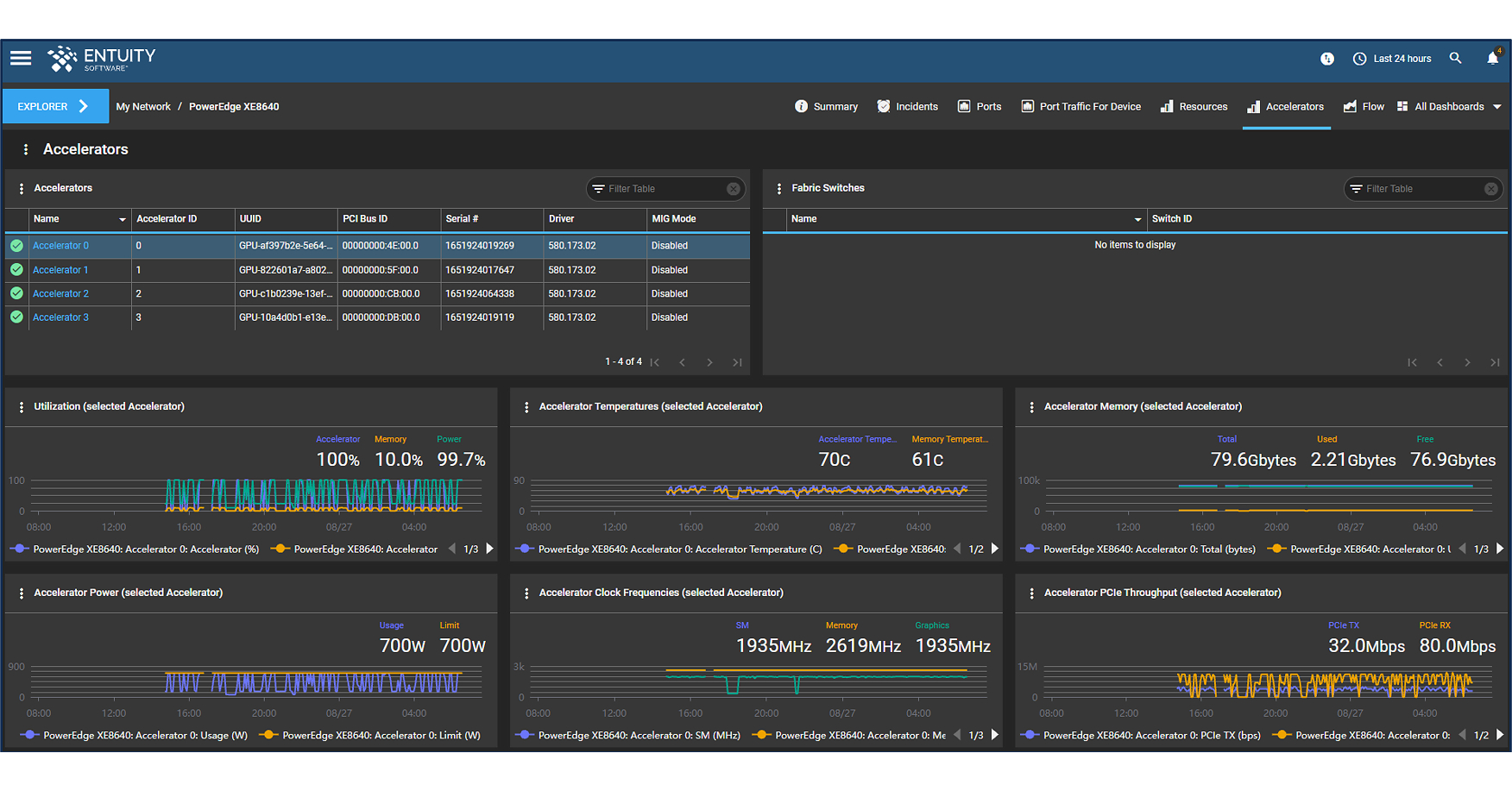Expand the All Dashboards dropdown

point(1449,107)
